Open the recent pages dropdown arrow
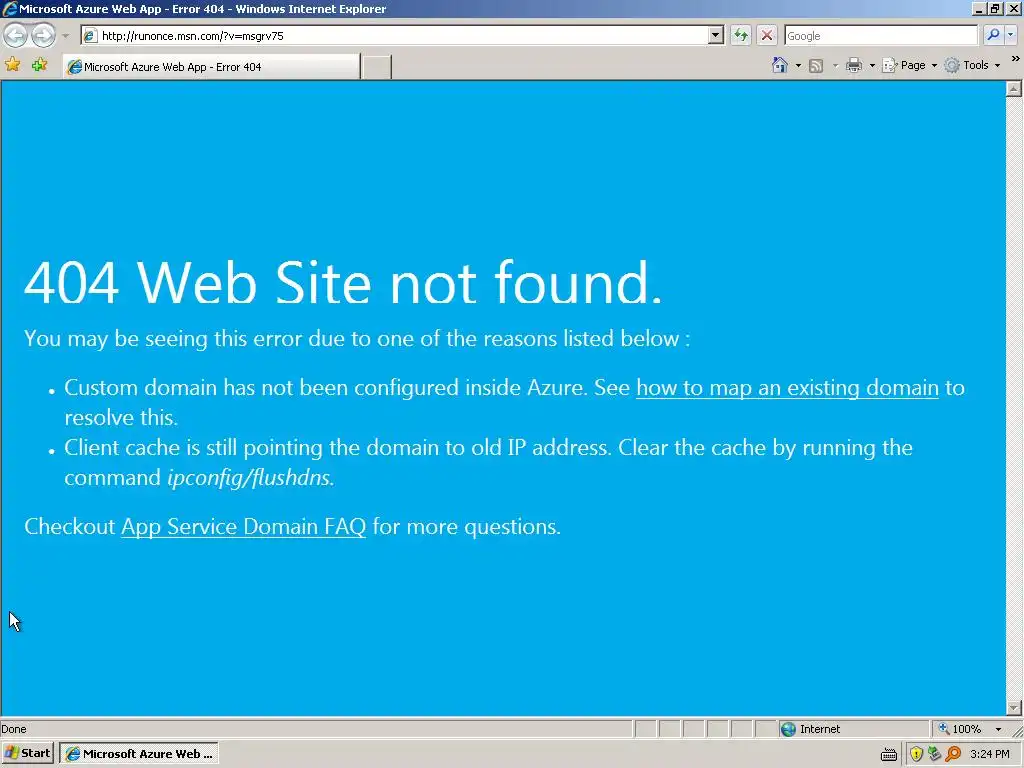This screenshot has width=1024, height=768. (x=65, y=36)
